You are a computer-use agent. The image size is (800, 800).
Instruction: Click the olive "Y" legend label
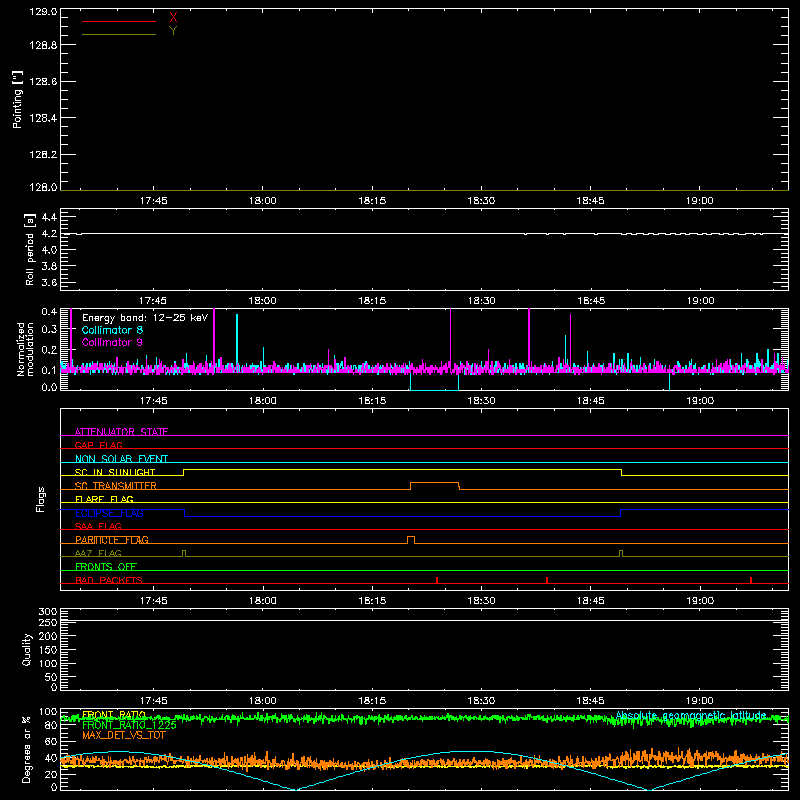[173, 31]
